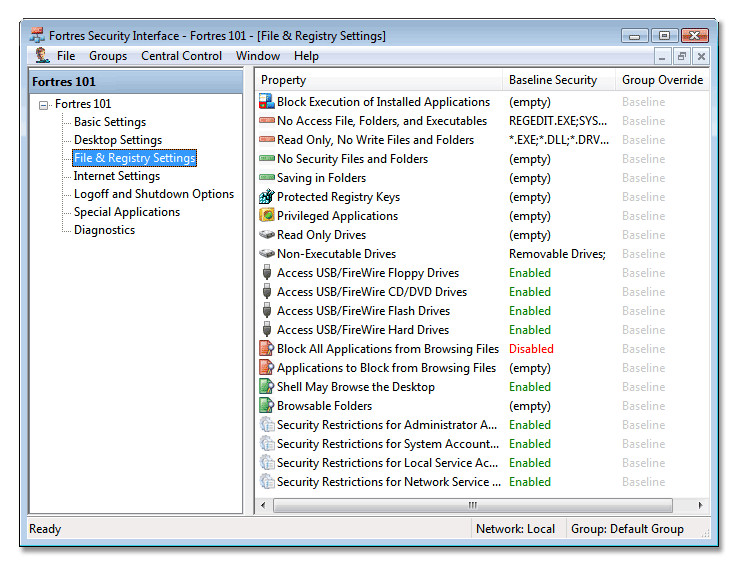Click the red Disabled value
The width and height of the screenshot is (744, 574).
click(x=531, y=349)
